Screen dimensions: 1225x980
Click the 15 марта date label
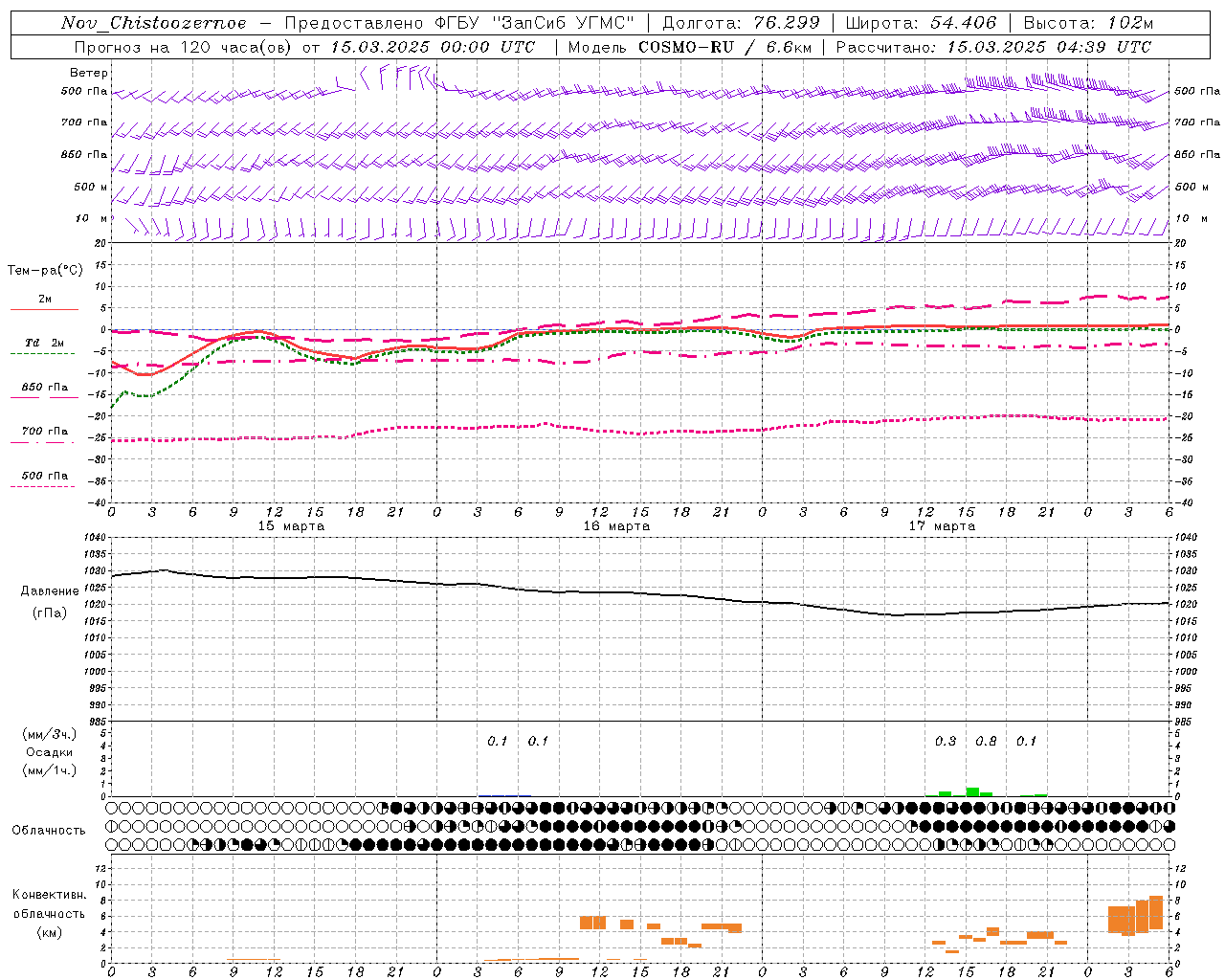pyautogui.click(x=291, y=525)
